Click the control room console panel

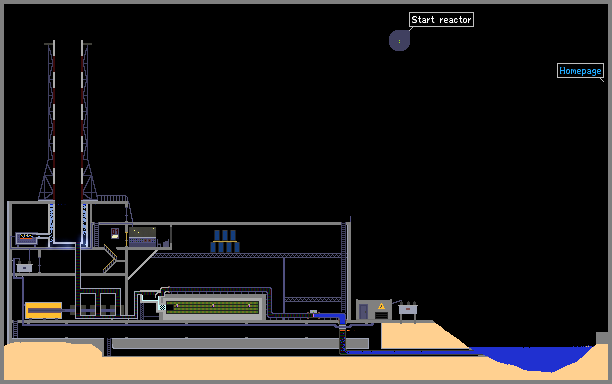tap(142, 236)
